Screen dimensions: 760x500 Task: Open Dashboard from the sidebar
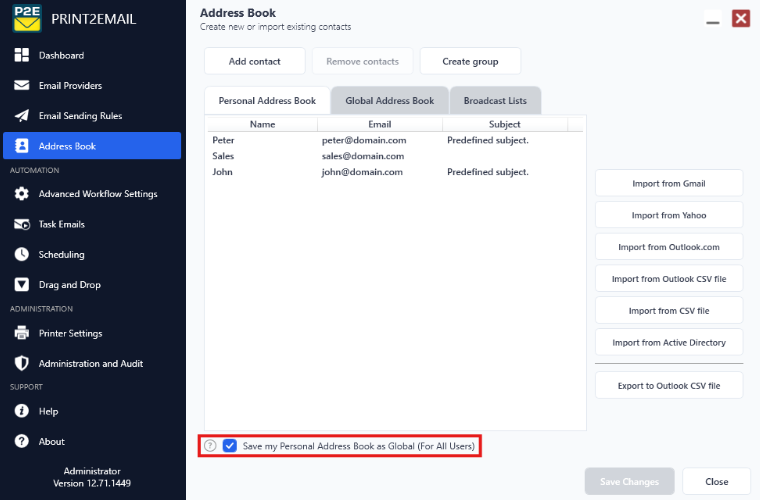tap(62, 55)
